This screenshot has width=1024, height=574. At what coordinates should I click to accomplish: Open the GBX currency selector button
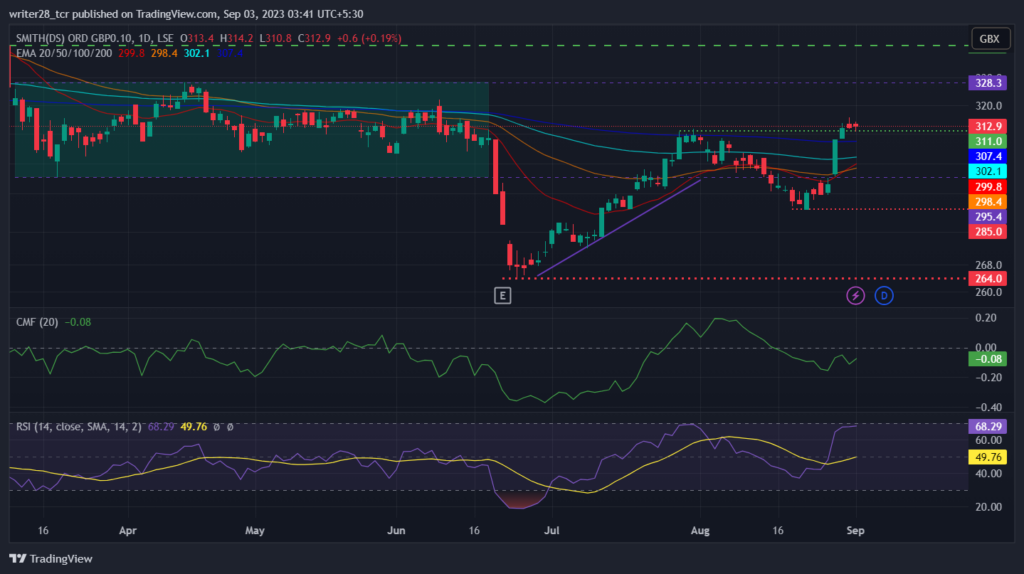click(989, 39)
